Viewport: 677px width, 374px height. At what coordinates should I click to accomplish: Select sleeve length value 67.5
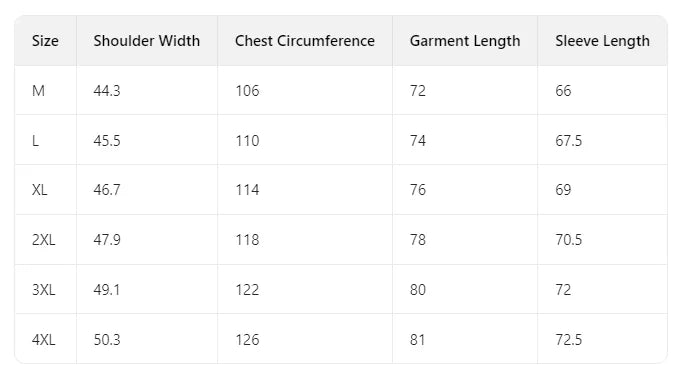pyautogui.click(x=568, y=141)
